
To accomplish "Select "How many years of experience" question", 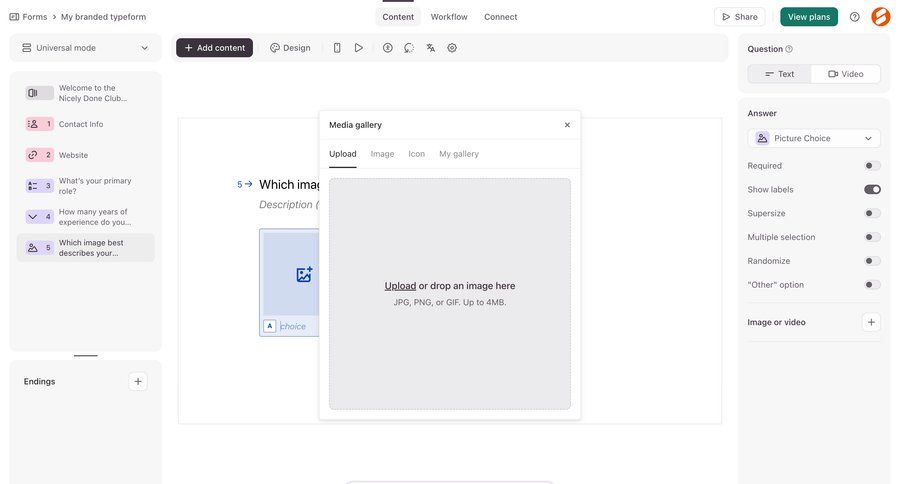I will pos(86,217).
